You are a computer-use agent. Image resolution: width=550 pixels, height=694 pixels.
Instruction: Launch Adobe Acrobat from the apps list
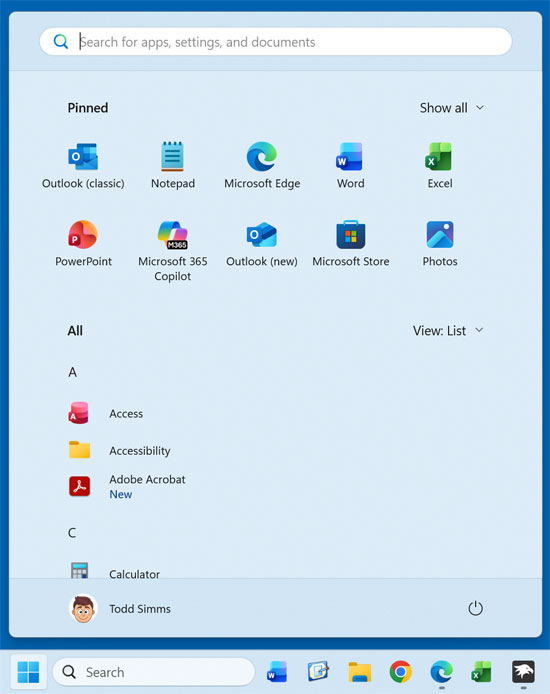(x=127, y=486)
